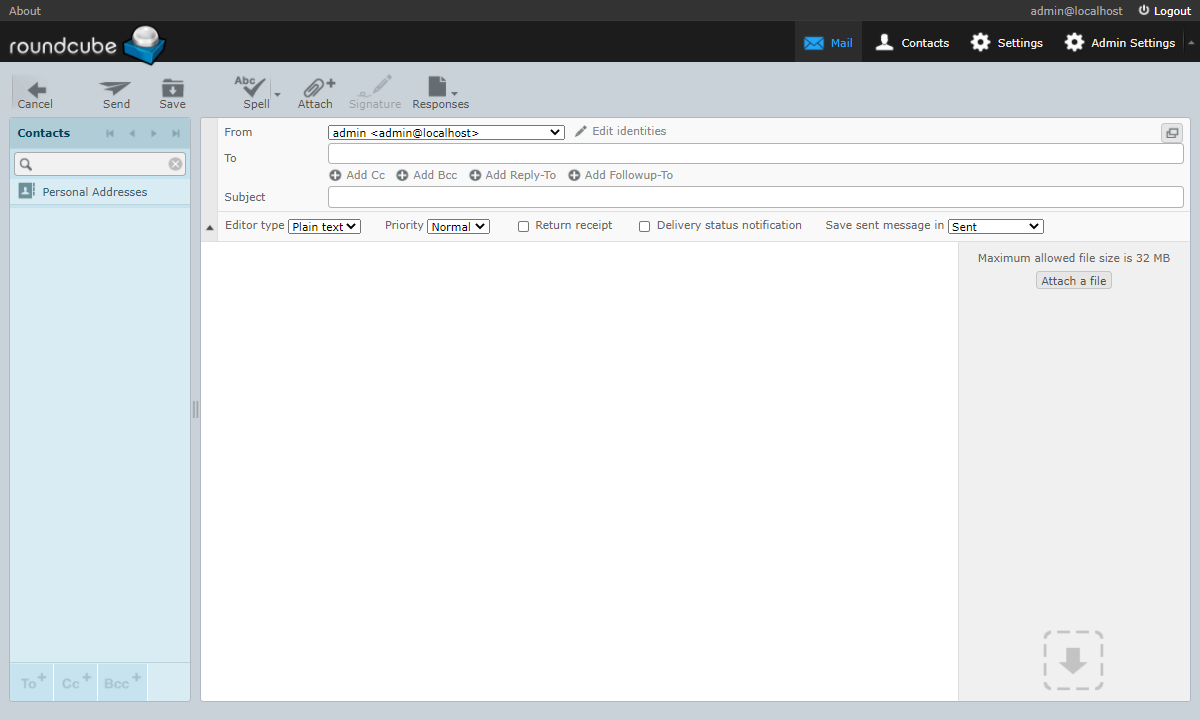This screenshot has height=720, width=1200.
Task: Click into the Subject field
Action: tap(755, 197)
